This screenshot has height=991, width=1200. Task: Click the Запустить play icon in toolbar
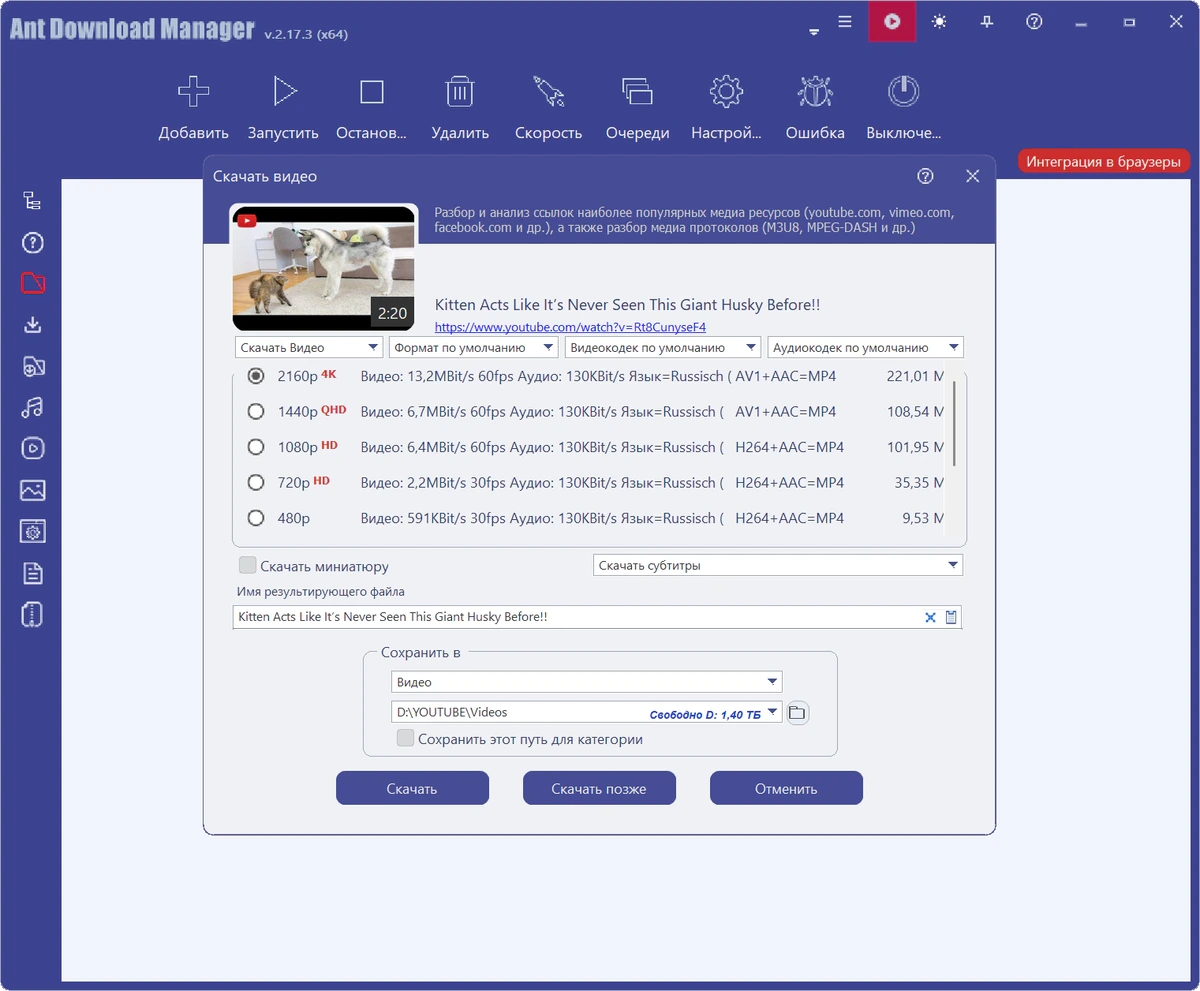[284, 92]
